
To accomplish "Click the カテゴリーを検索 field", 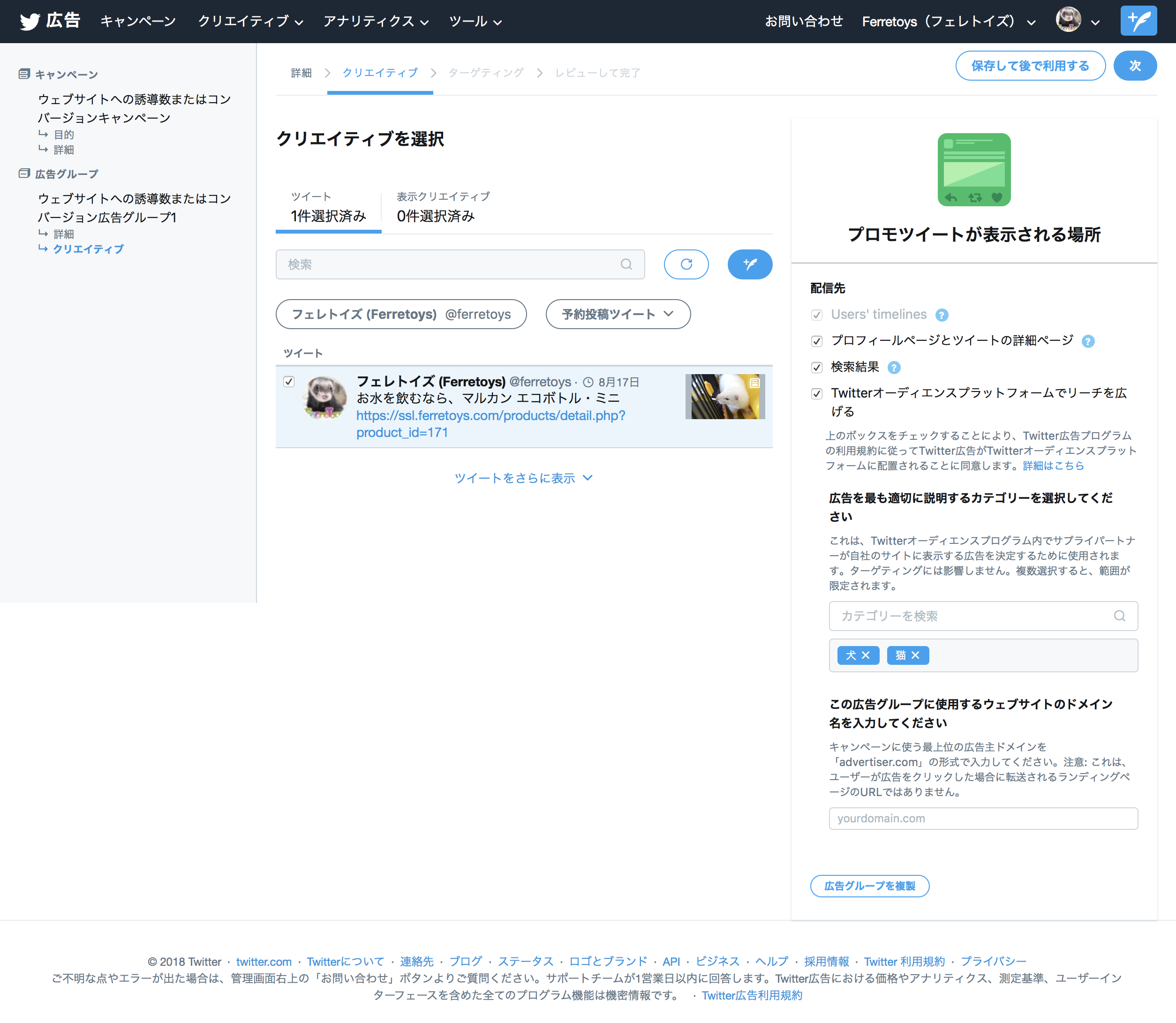I will pyautogui.click(x=983, y=616).
